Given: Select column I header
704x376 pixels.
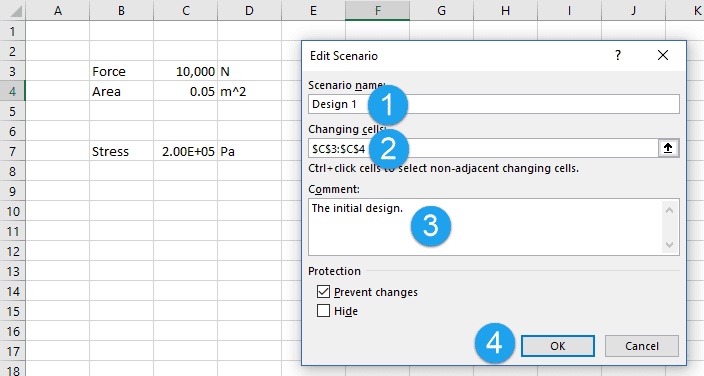Looking at the screenshot, I should click(569, 10).
